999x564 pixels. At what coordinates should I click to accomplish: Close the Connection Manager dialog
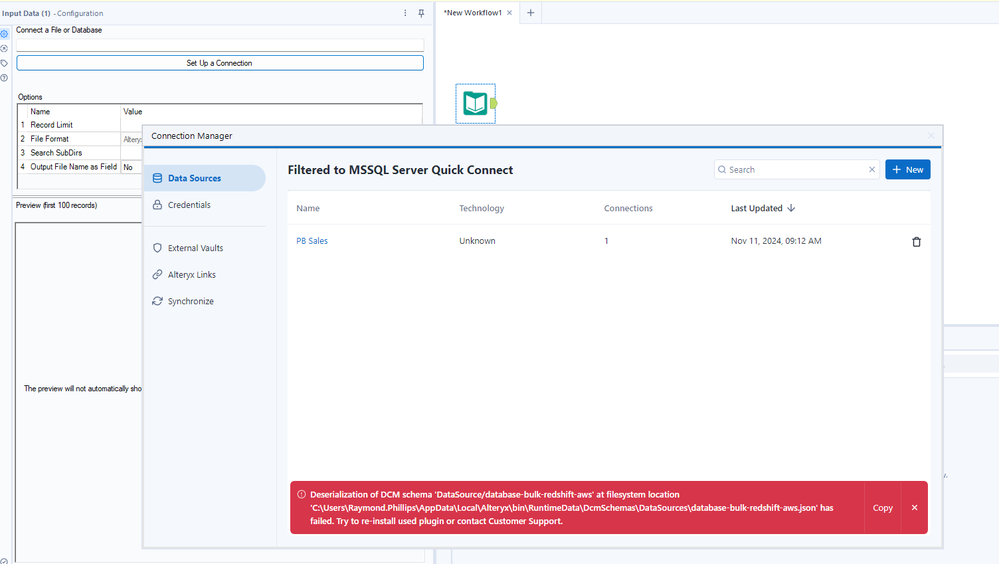931,136
